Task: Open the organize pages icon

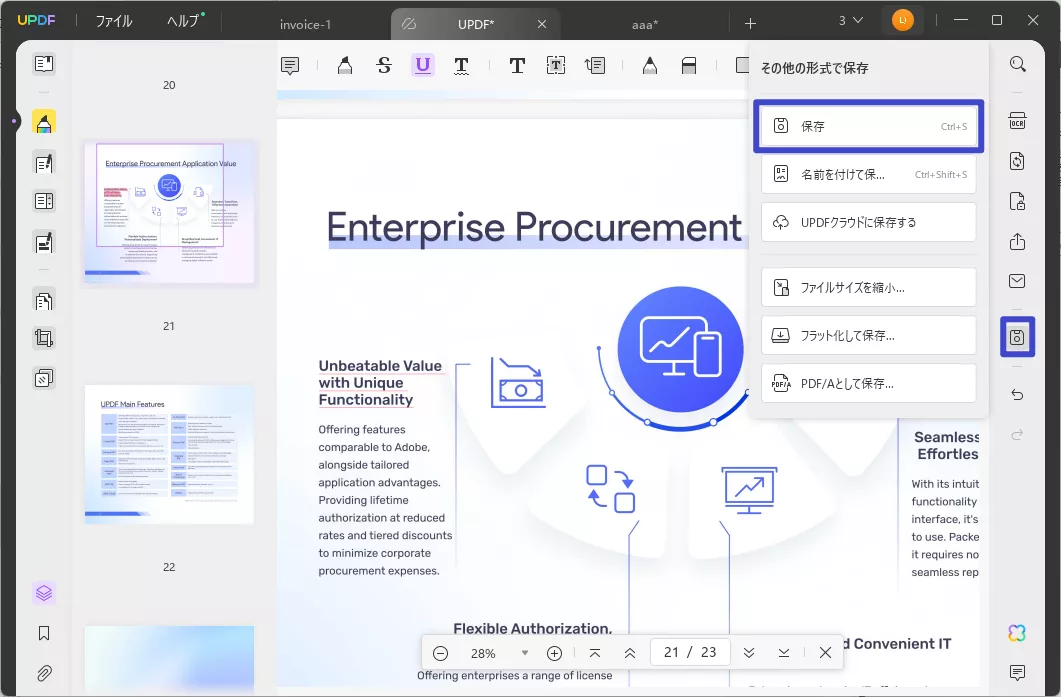Action: pos(44,300)
